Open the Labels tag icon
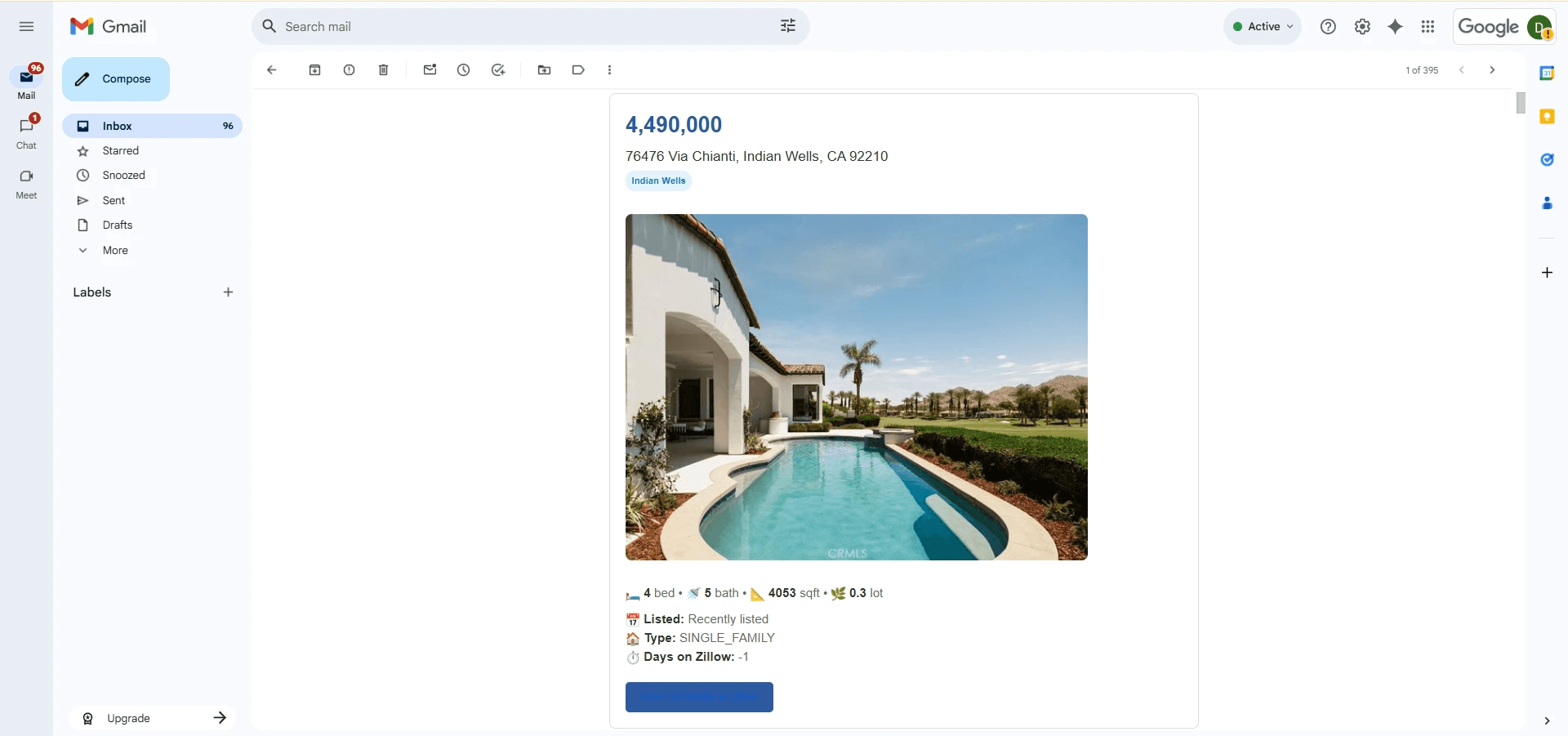The height and width of the screenshot is (736, 1568). pyautogui.click(x=578, y=70)
